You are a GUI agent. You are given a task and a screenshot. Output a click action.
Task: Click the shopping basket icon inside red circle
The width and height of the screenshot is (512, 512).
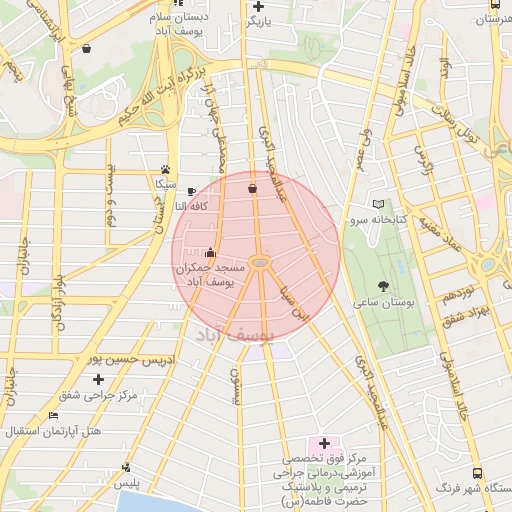[x=253, y=188]
